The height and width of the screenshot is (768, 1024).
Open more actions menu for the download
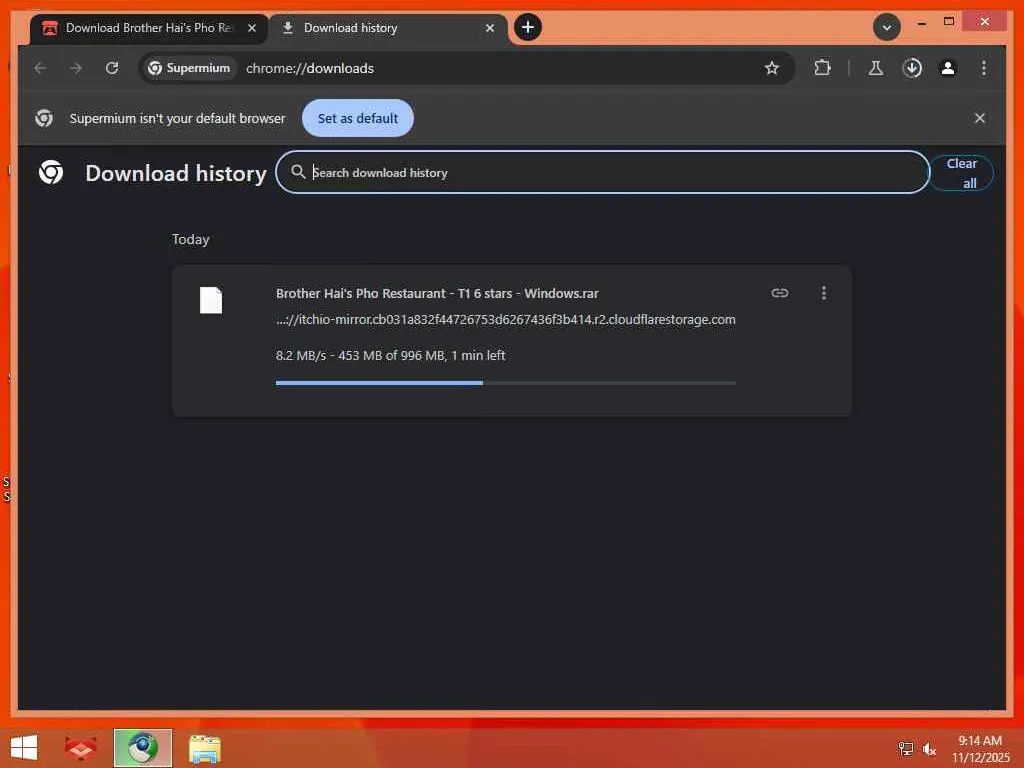pos(824,293)
